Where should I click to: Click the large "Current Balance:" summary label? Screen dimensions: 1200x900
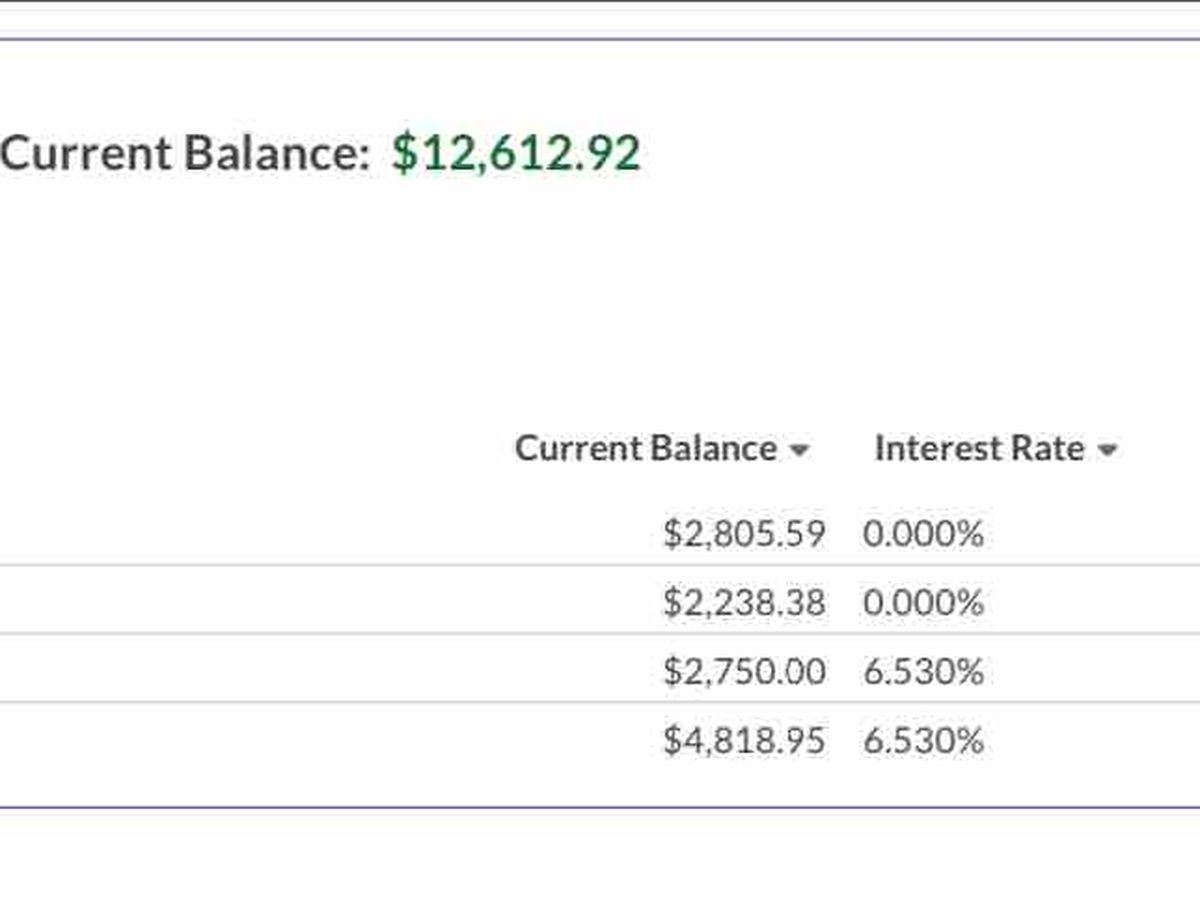click(185, 154)
